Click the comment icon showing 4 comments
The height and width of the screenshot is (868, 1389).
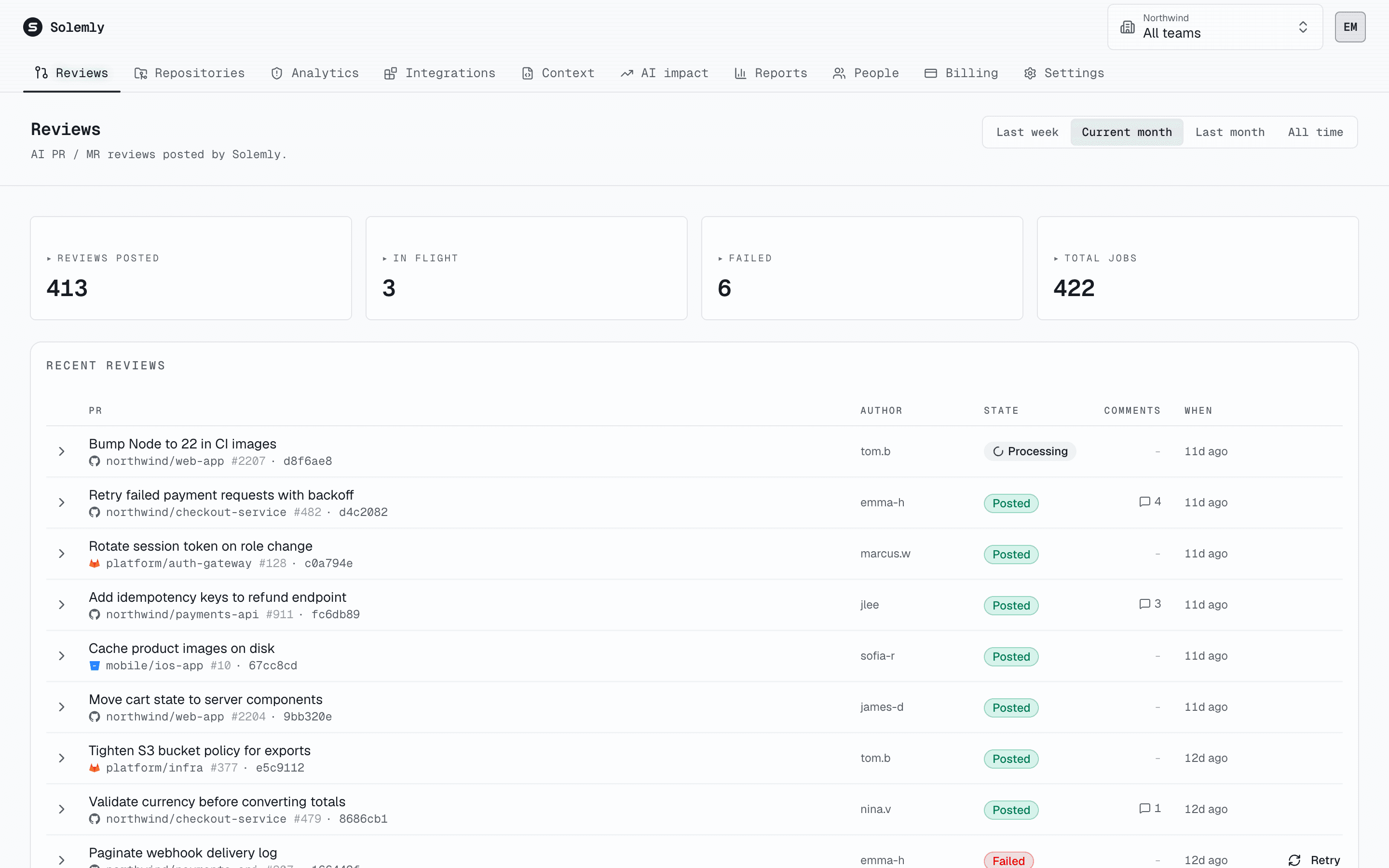(1144, 502)
